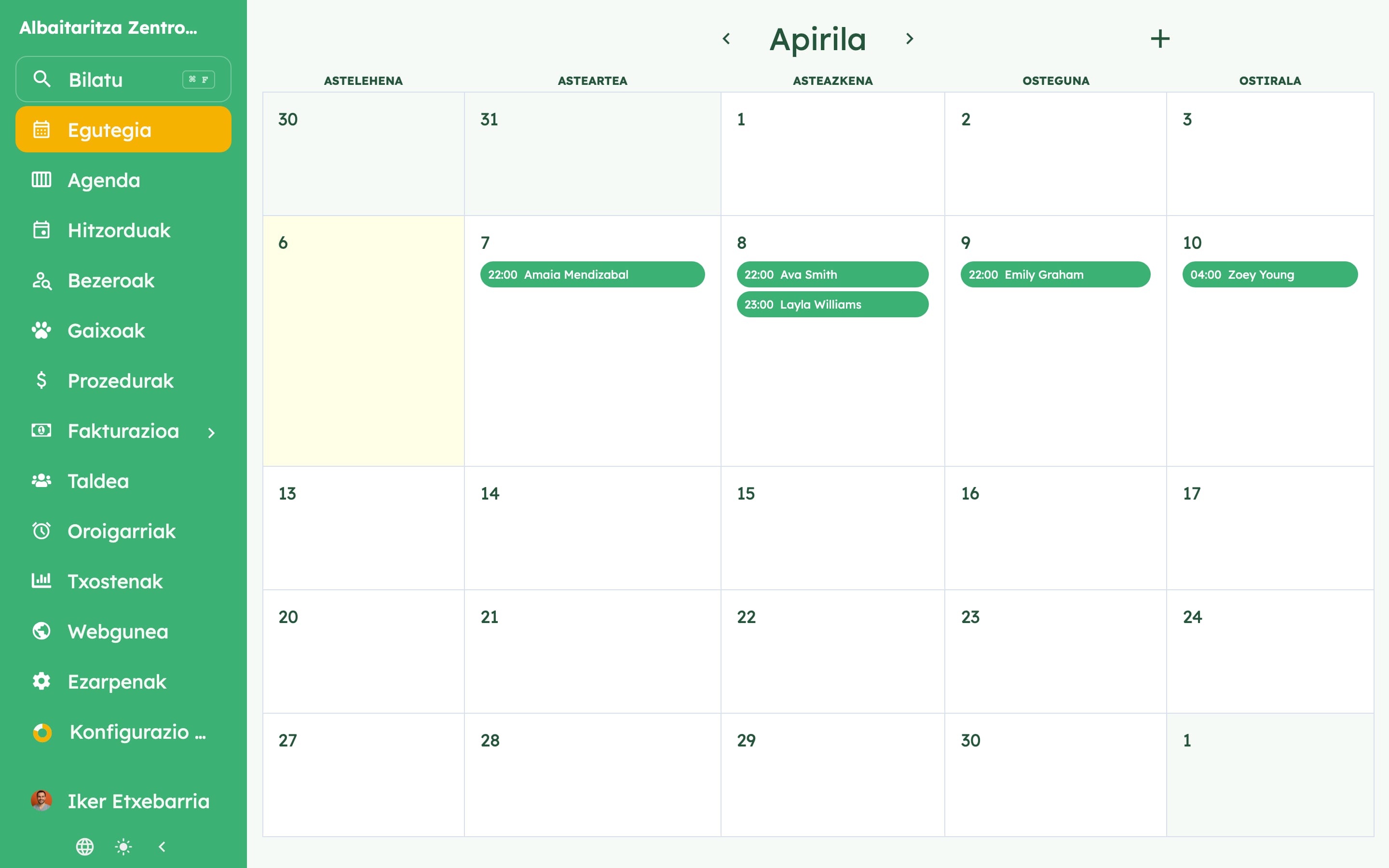Go to the next month arrow
1389x868 pixels.
click(x=909, y=39)
